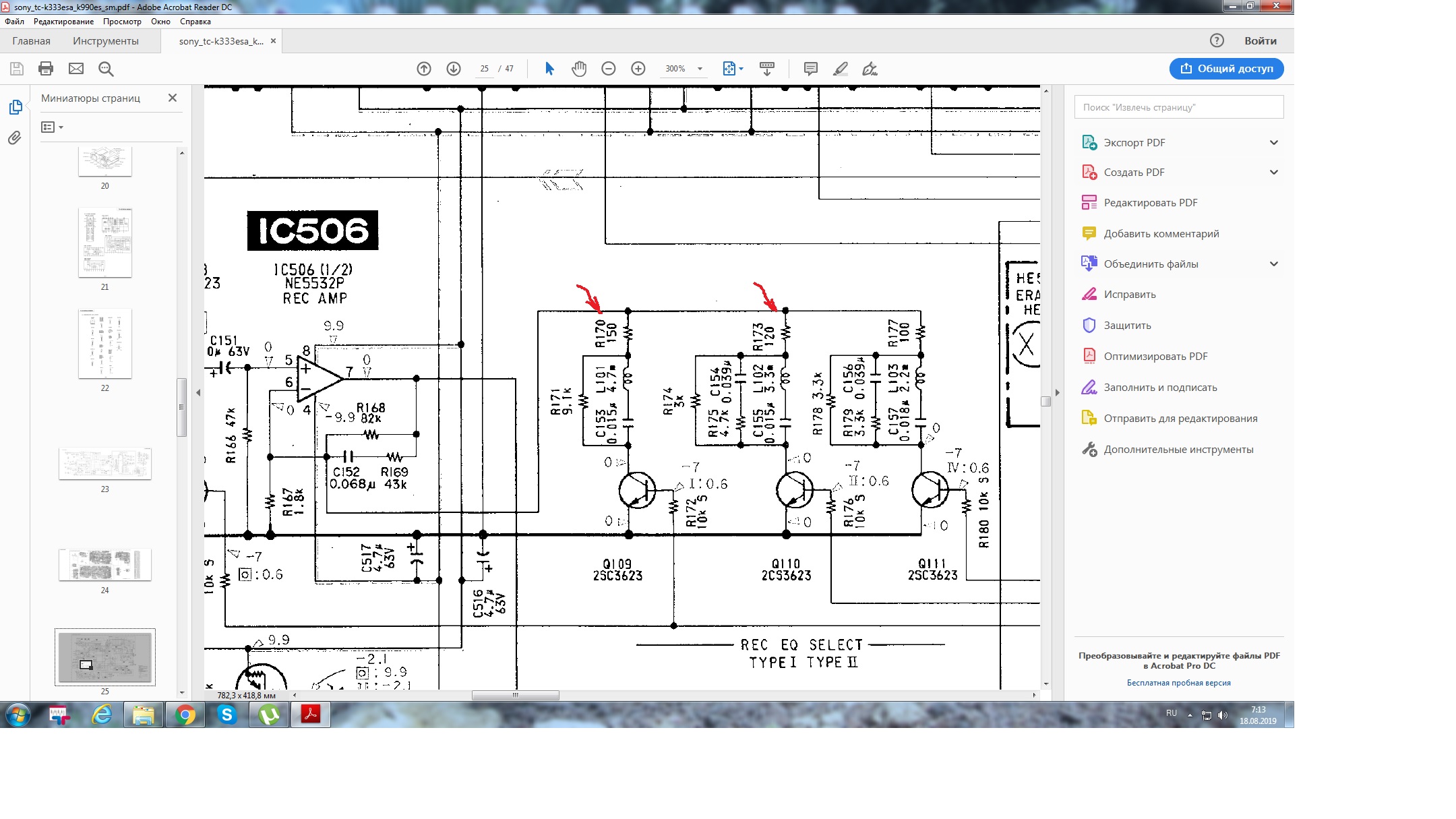This screenshot has width=1456, height=819.
Task: Go to previous page arrow
Action: click(424, 69)
